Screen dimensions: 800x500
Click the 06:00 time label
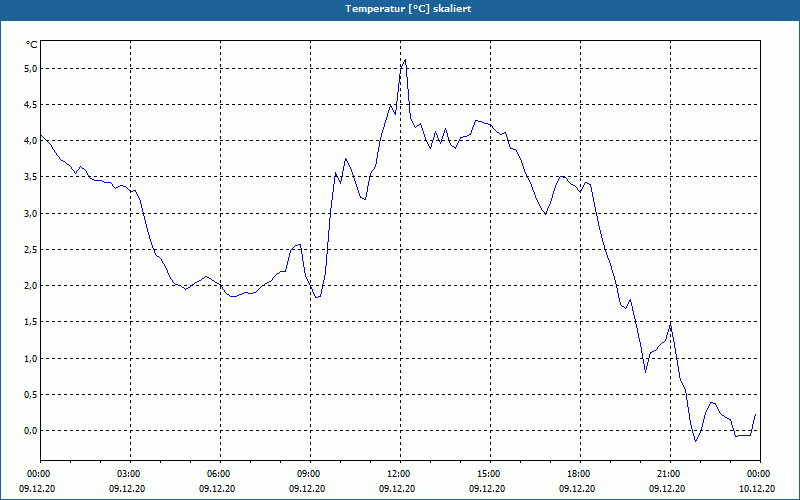pos(220,474)
